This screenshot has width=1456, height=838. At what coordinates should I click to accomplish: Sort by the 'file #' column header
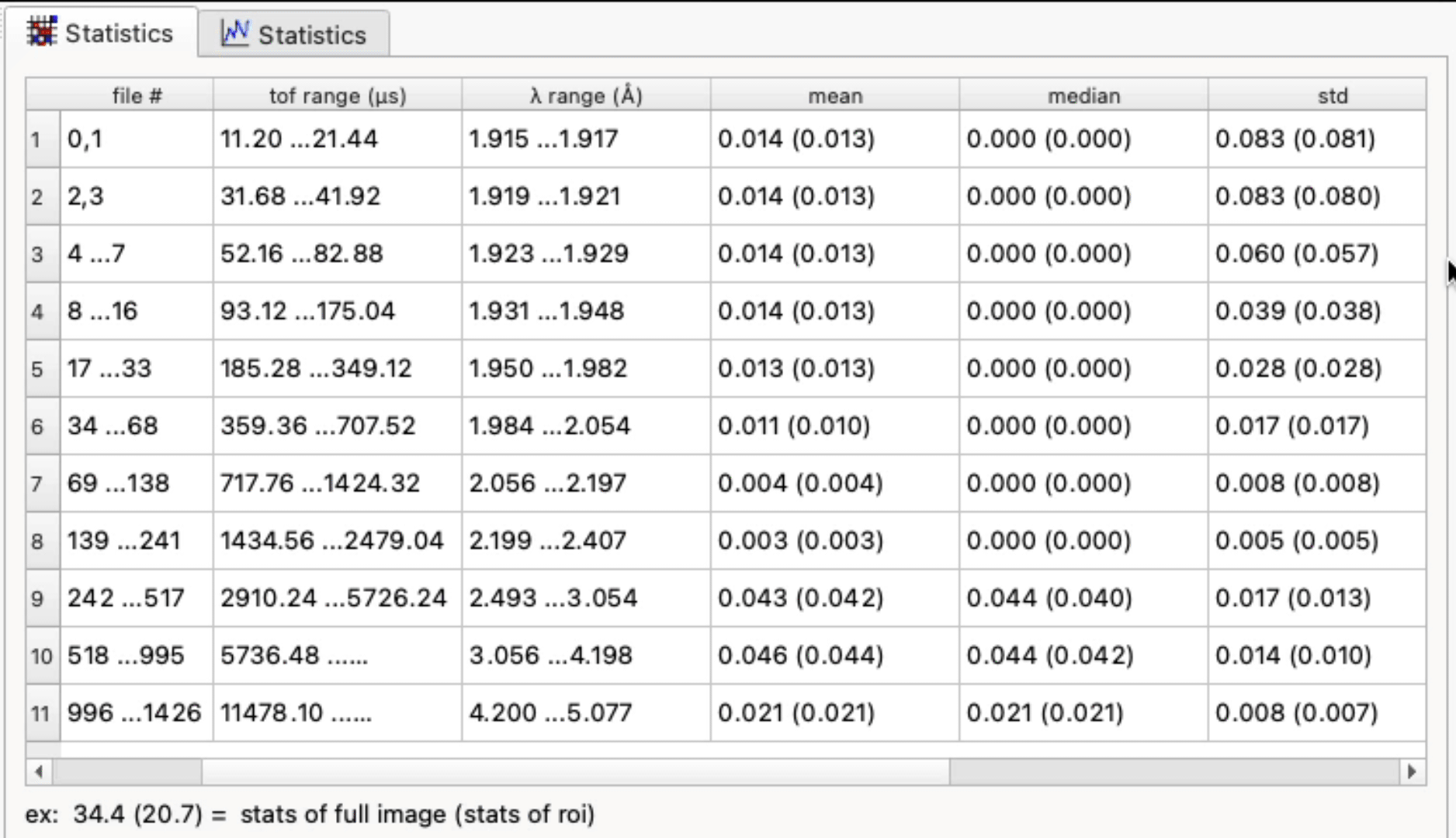[x=137, y=95]
